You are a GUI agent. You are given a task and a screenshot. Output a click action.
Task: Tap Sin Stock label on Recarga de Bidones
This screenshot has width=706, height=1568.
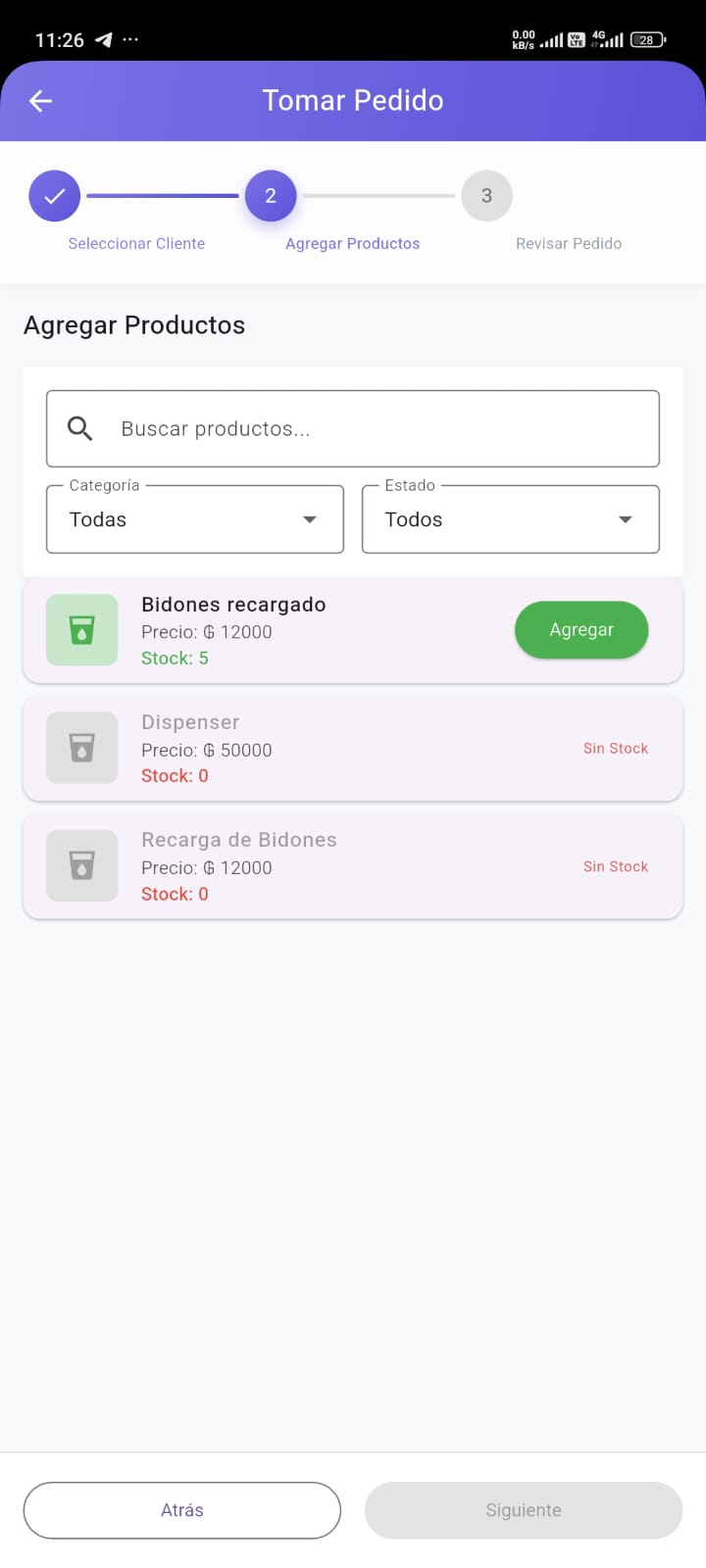pos(616,866)
